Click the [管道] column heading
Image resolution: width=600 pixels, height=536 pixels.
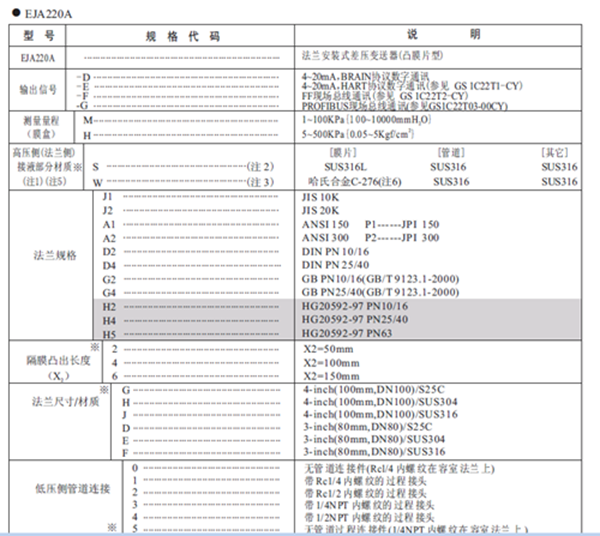pos(451,153)
